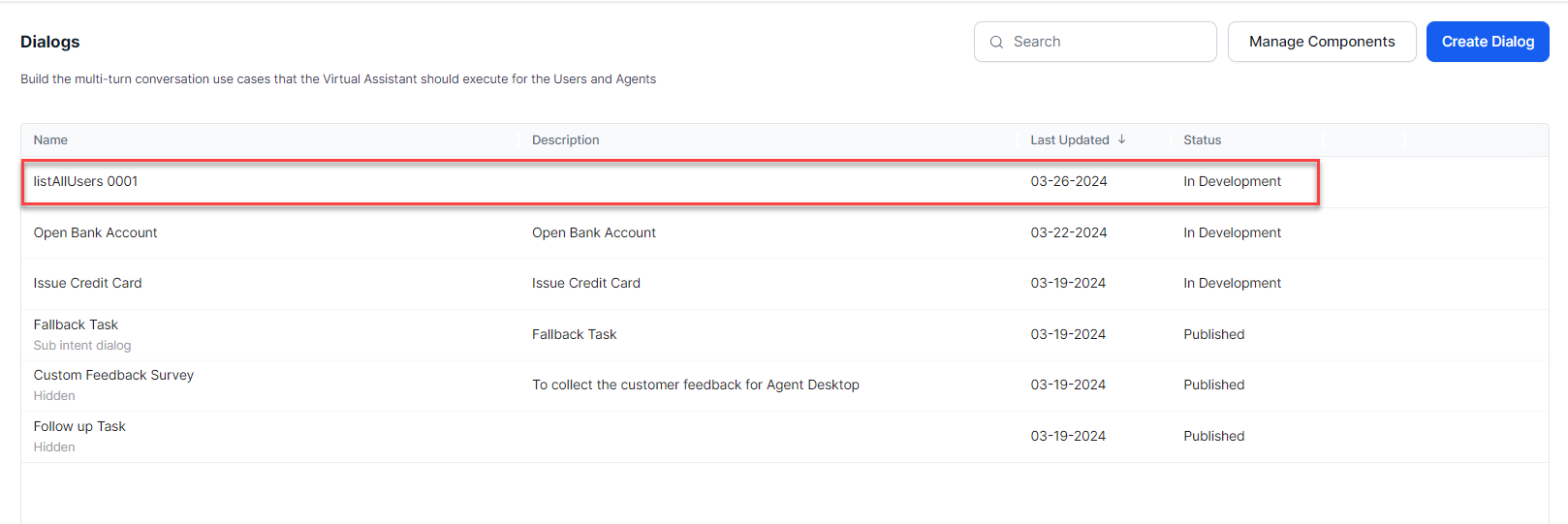Click In Development status of Issue Credit Card
Image resolution: width=1568 pixels, height=524 pixels.
click(1232, 283)
